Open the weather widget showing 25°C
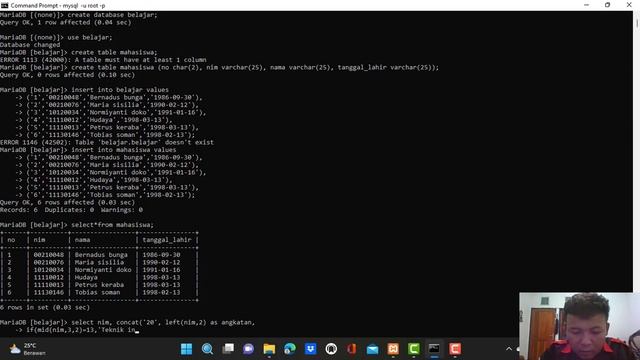640x360 pixels. [28, 349]
